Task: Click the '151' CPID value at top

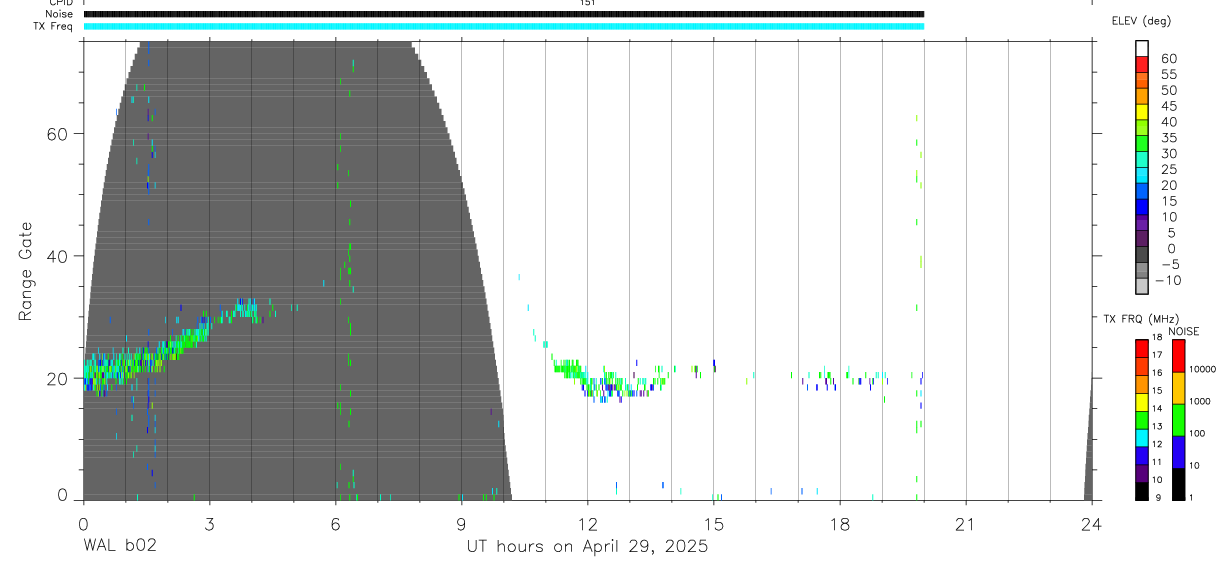Action: point(587,3)
